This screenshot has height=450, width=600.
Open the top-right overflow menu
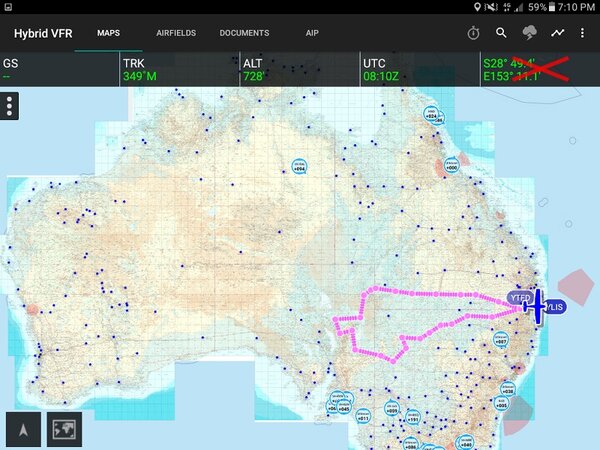(x=583, y=33)
